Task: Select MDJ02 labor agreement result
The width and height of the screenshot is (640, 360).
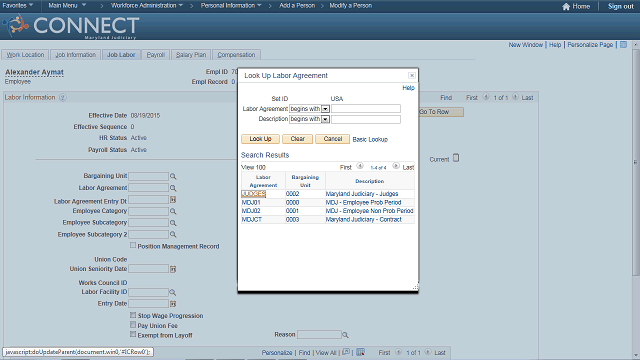Action: click(251, 211)
